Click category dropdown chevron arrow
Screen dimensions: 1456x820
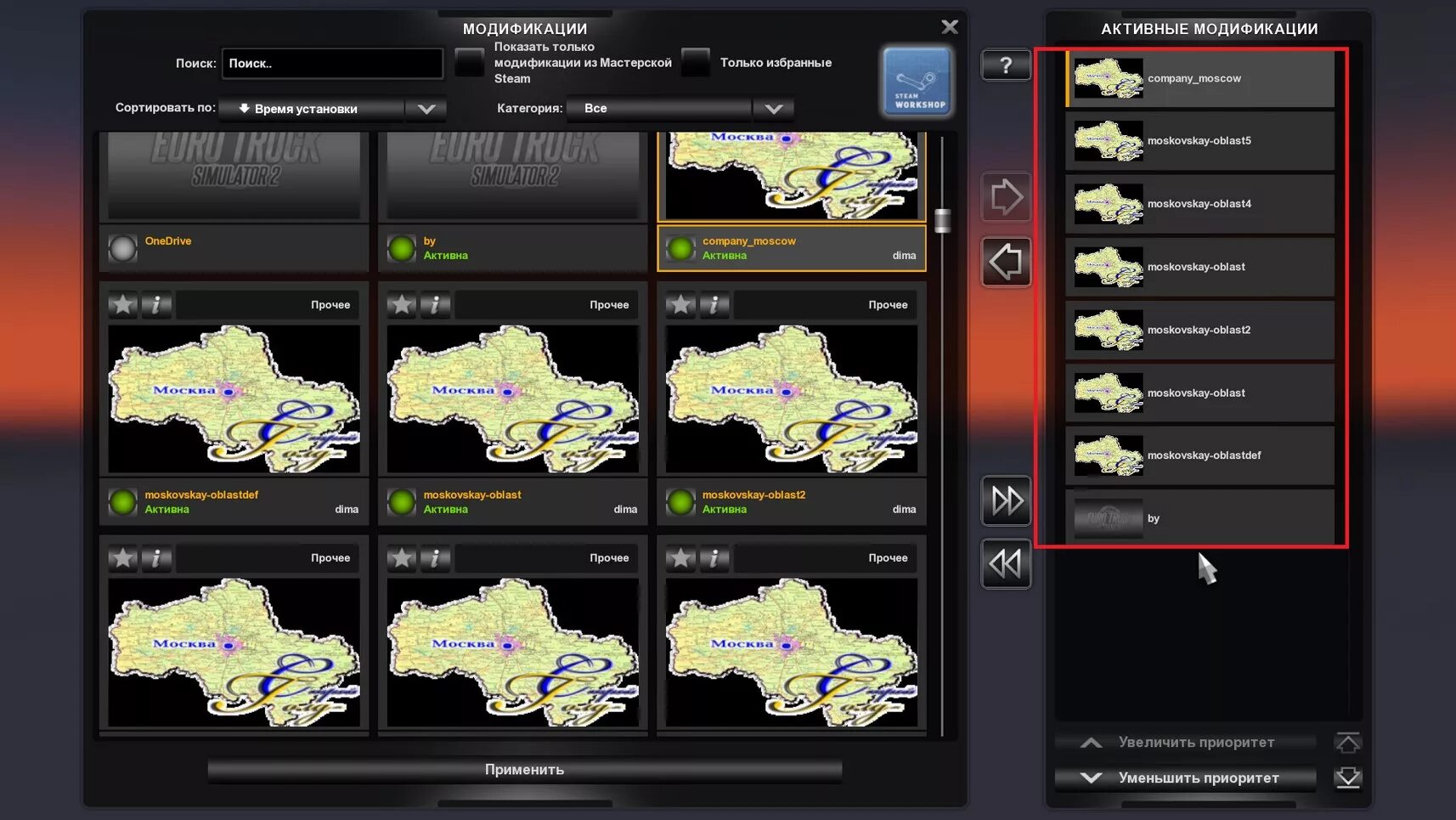[x=773, y=109]
